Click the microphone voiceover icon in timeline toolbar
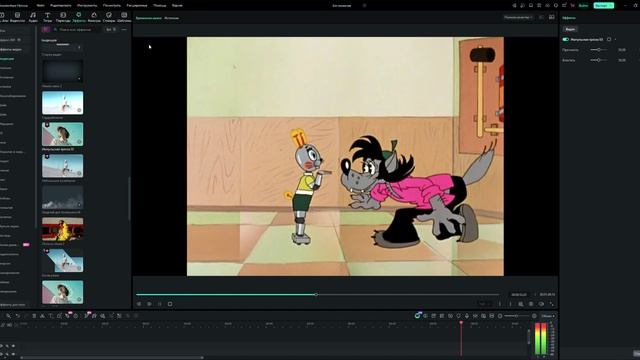 tap(467, 316)
